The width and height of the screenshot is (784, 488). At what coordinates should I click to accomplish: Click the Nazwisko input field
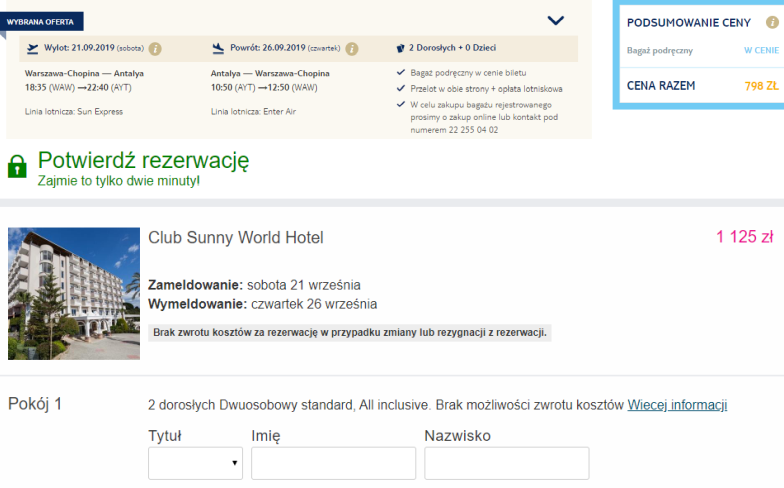coord(507,464)
